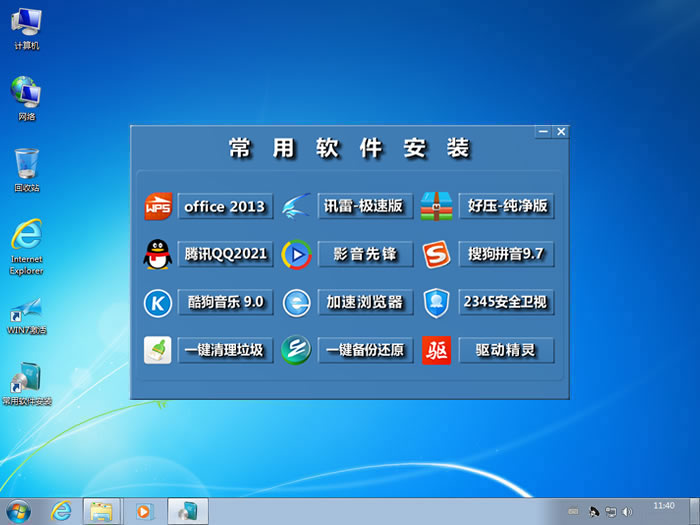This screenshot has width=700, height=525.
Task: Install 好压-纯净版
Action: tap(507, 206)
